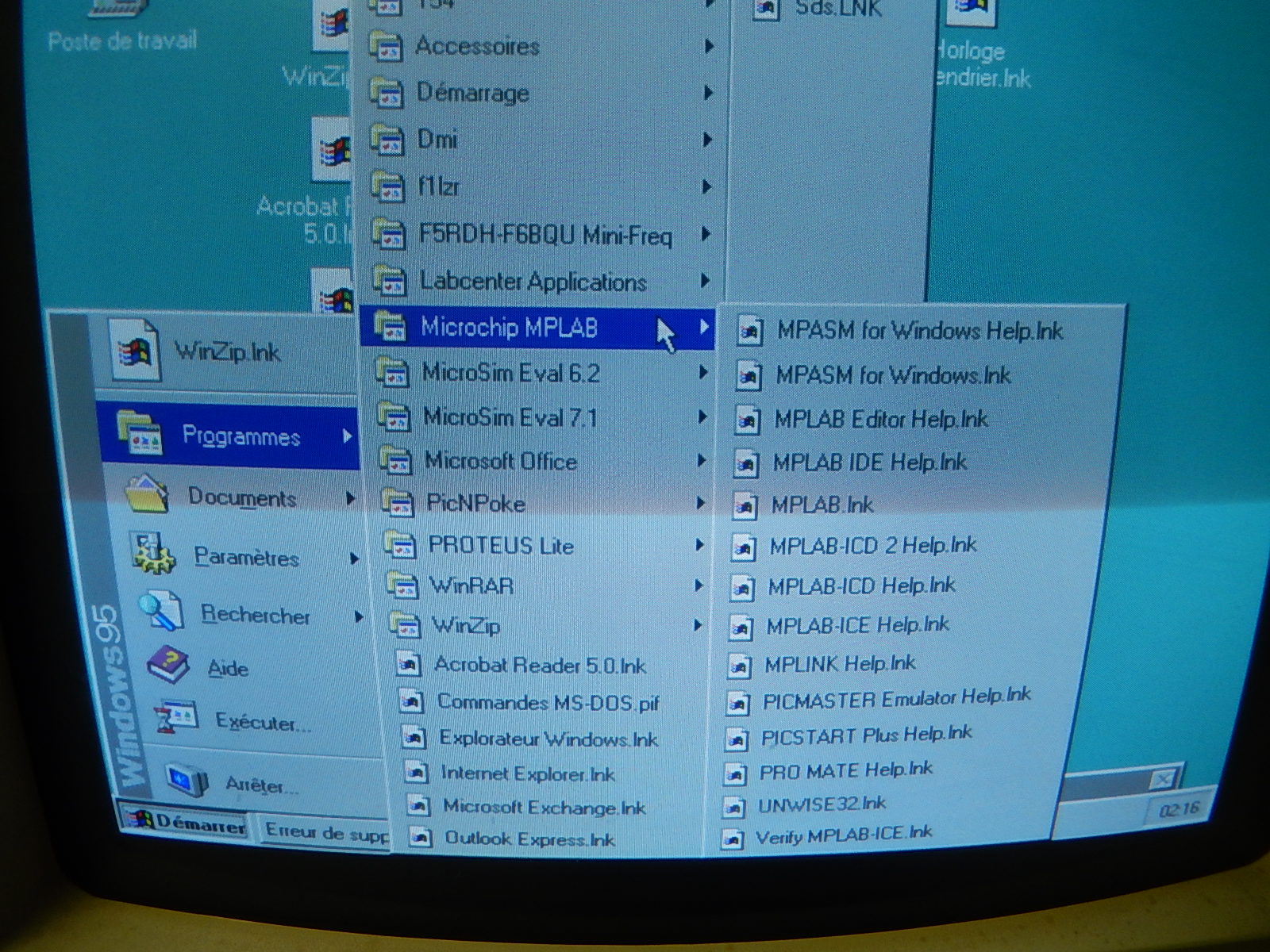
Task: Expand arrow next to Microsoft Office
Action: point(701,460)
